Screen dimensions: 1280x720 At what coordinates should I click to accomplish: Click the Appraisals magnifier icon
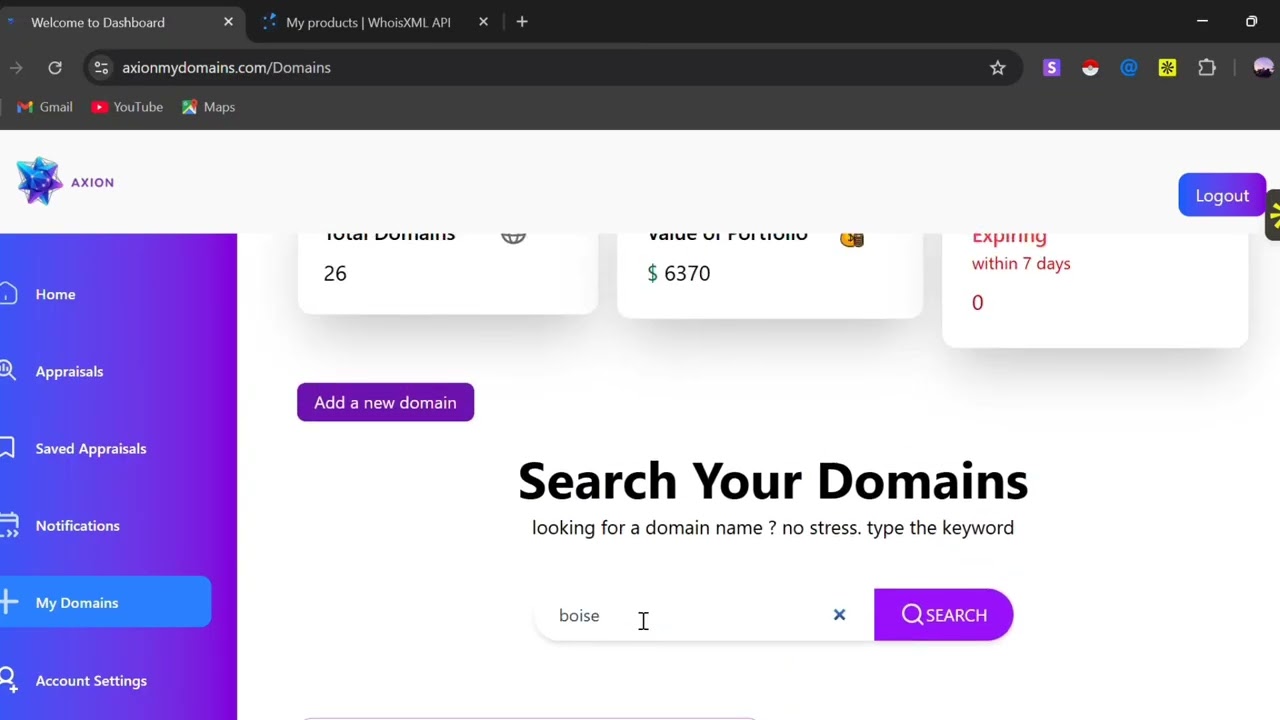click(8, 371)
